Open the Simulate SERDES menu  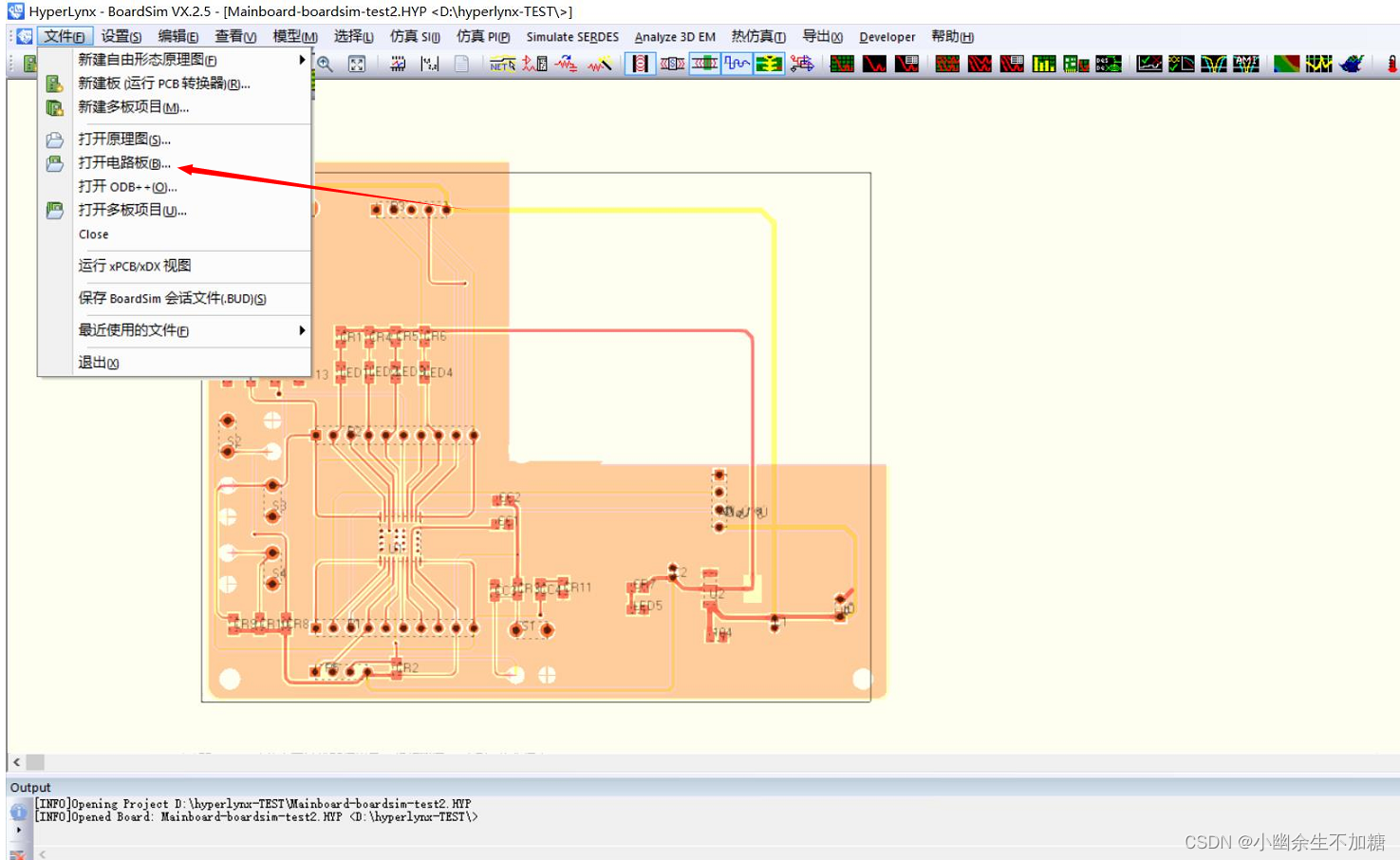pos(572,36)
